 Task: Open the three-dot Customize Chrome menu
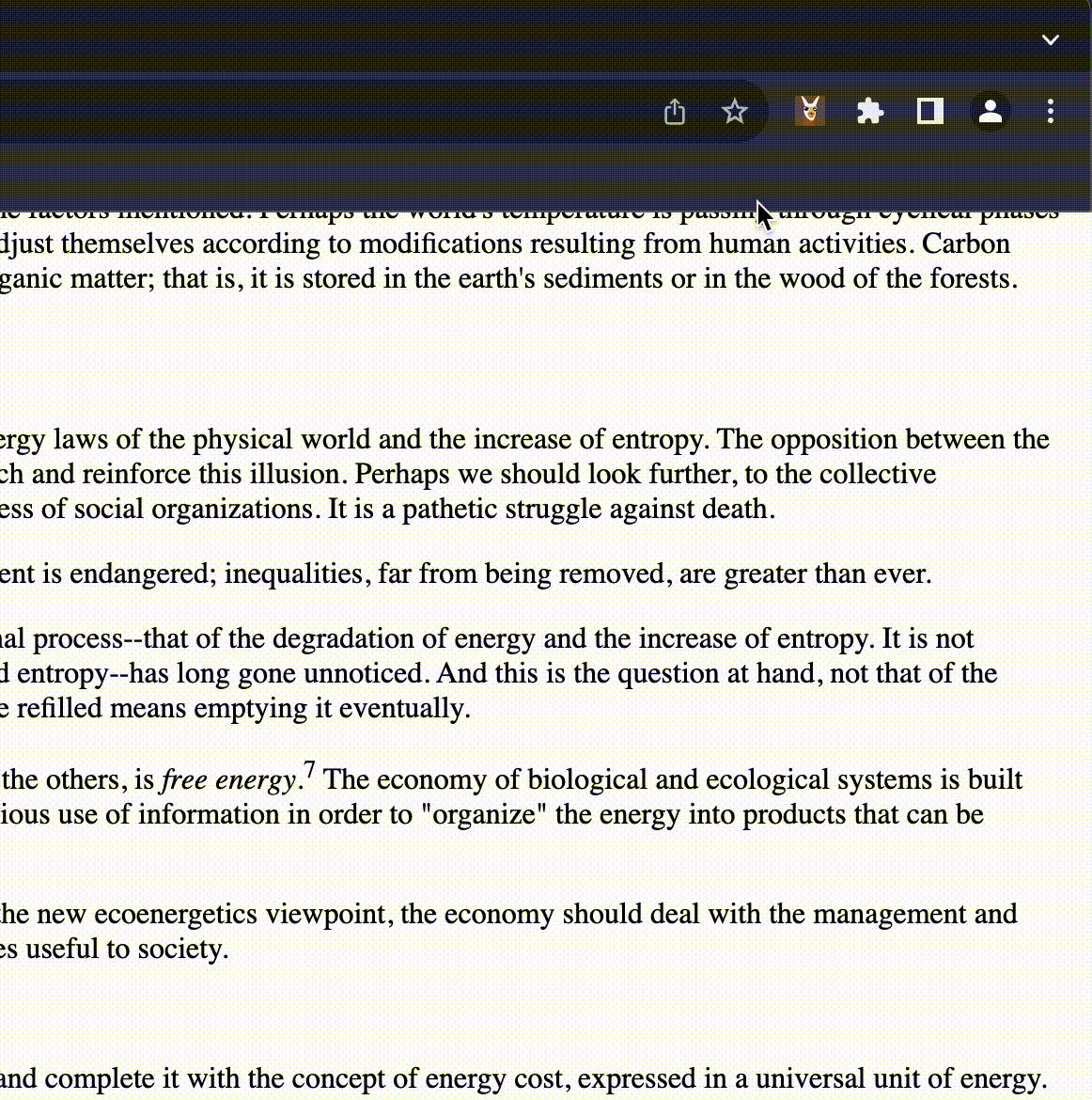[1051, 111]
